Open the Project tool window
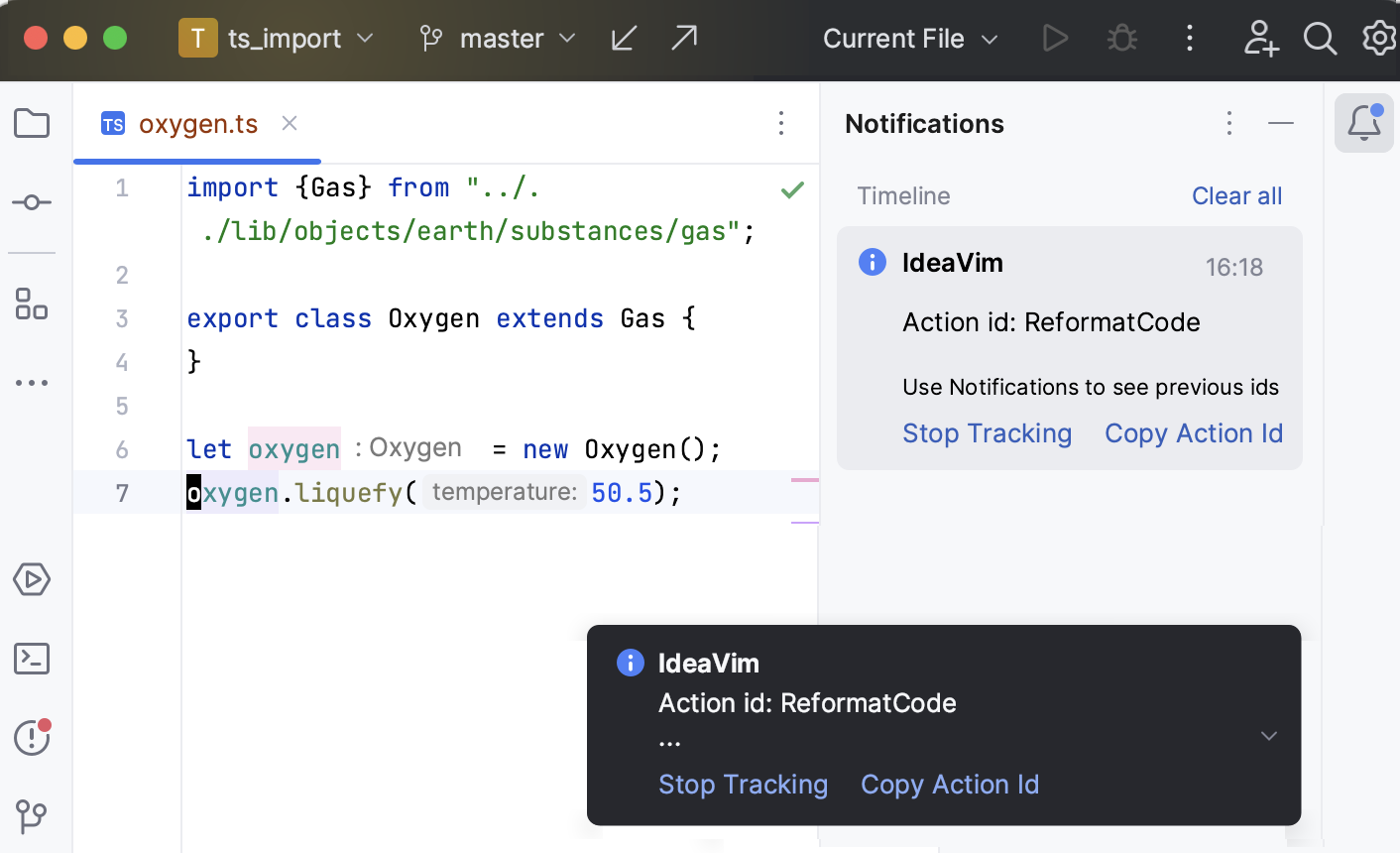 31,123
